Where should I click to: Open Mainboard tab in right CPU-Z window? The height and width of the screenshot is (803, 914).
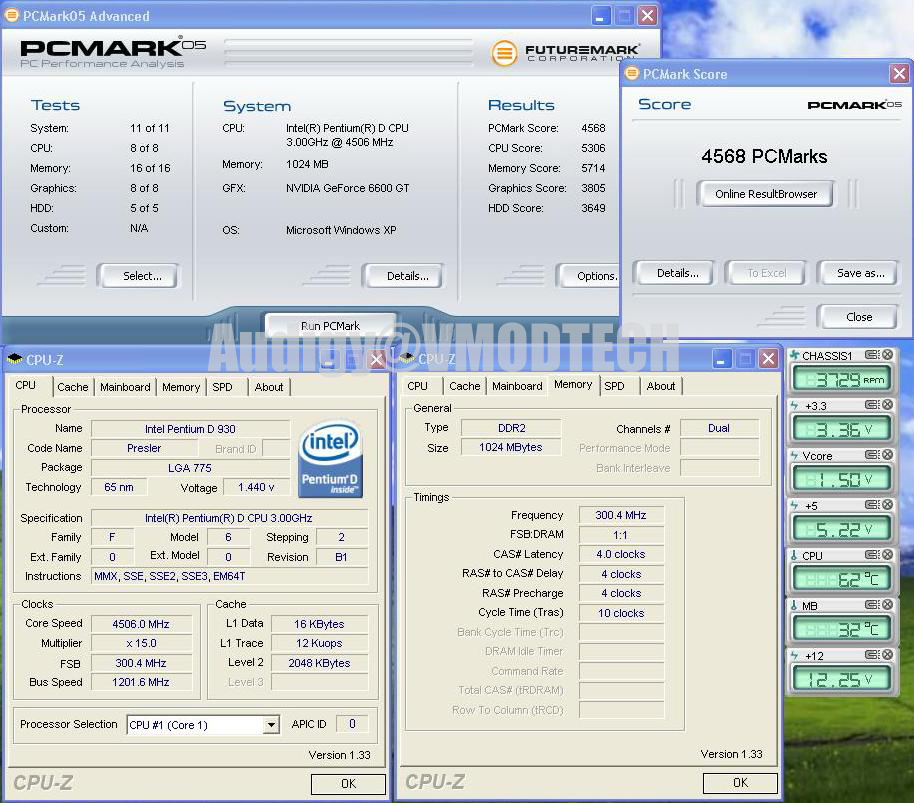pos(517,386)
